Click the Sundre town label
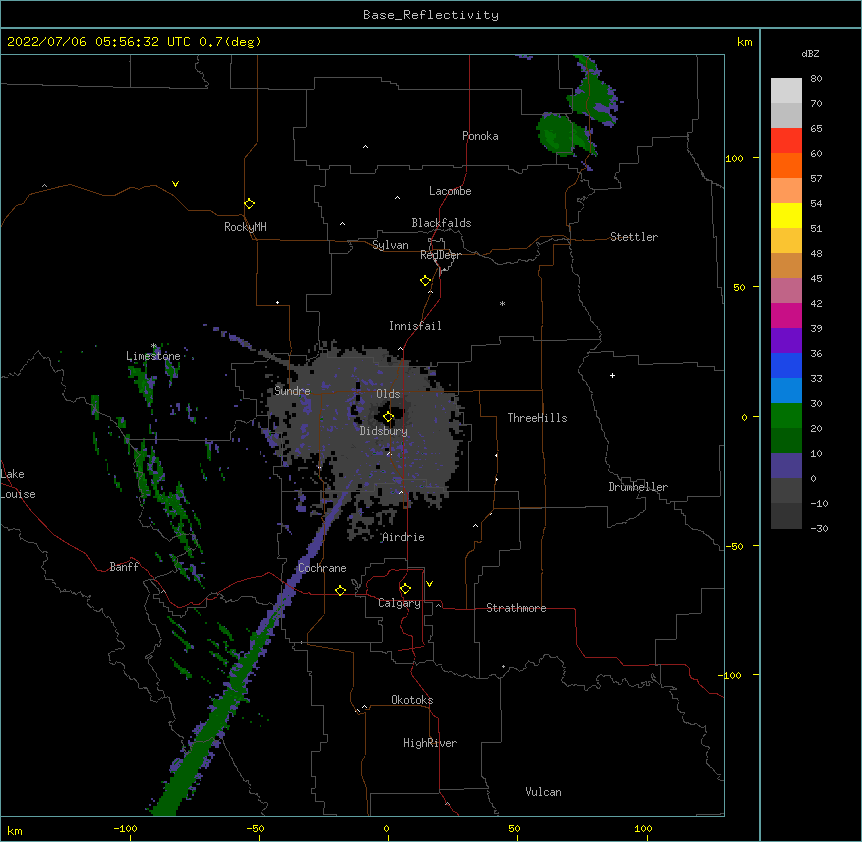Viewport: 862px width, 842px height. pos(292,391)
